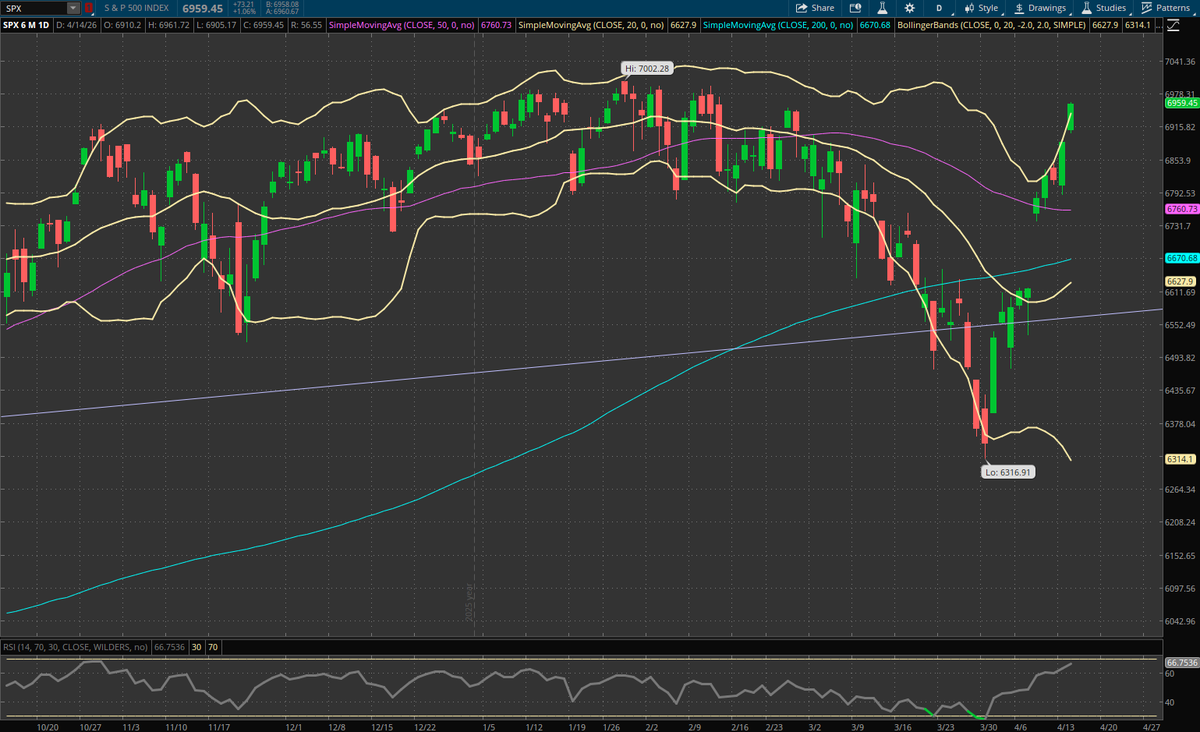
Task: Click the 66.7536 RSI axis tag
Action: [1182, 661]
